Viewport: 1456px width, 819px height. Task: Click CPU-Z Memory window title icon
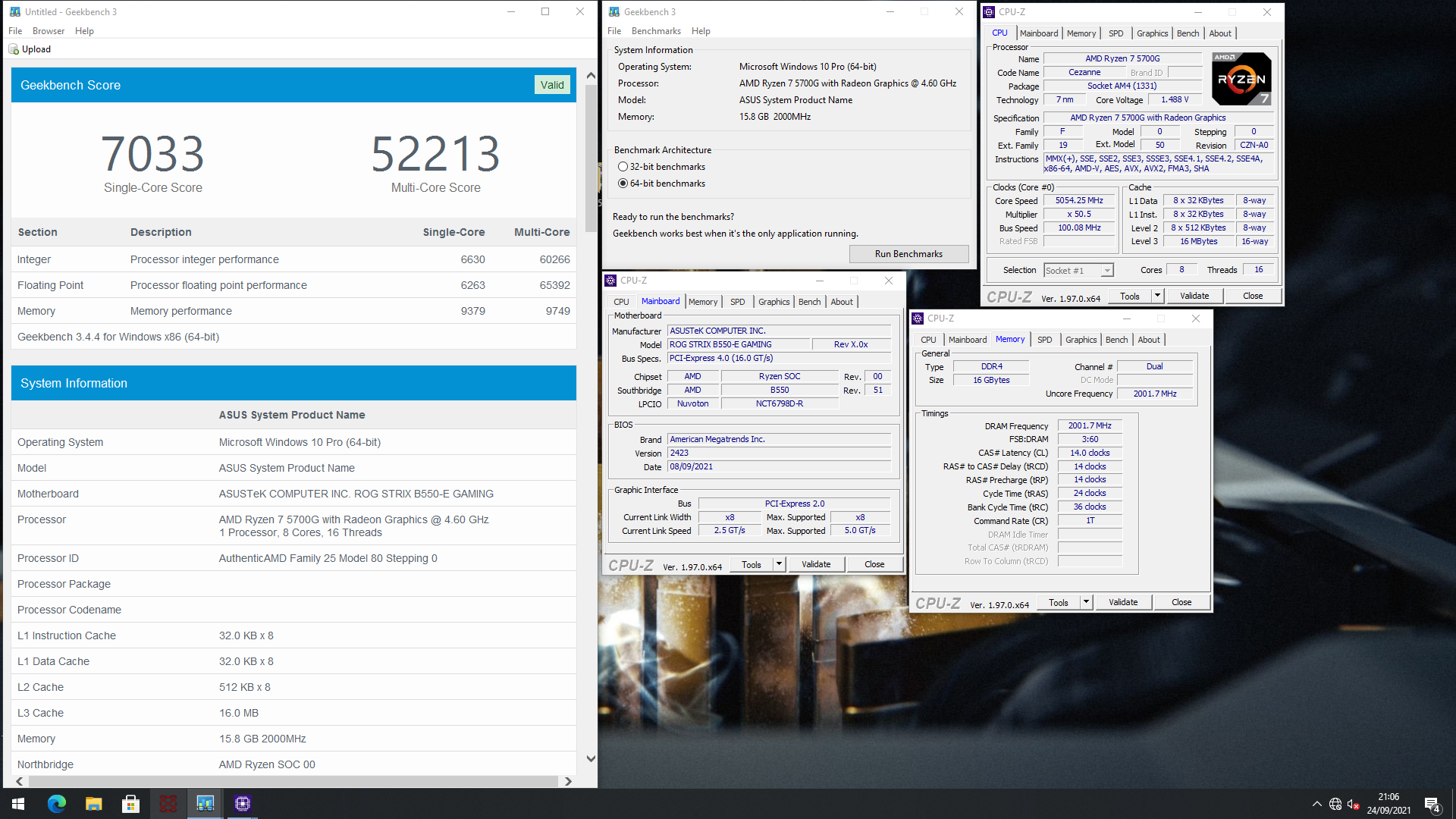coord(918,318)
